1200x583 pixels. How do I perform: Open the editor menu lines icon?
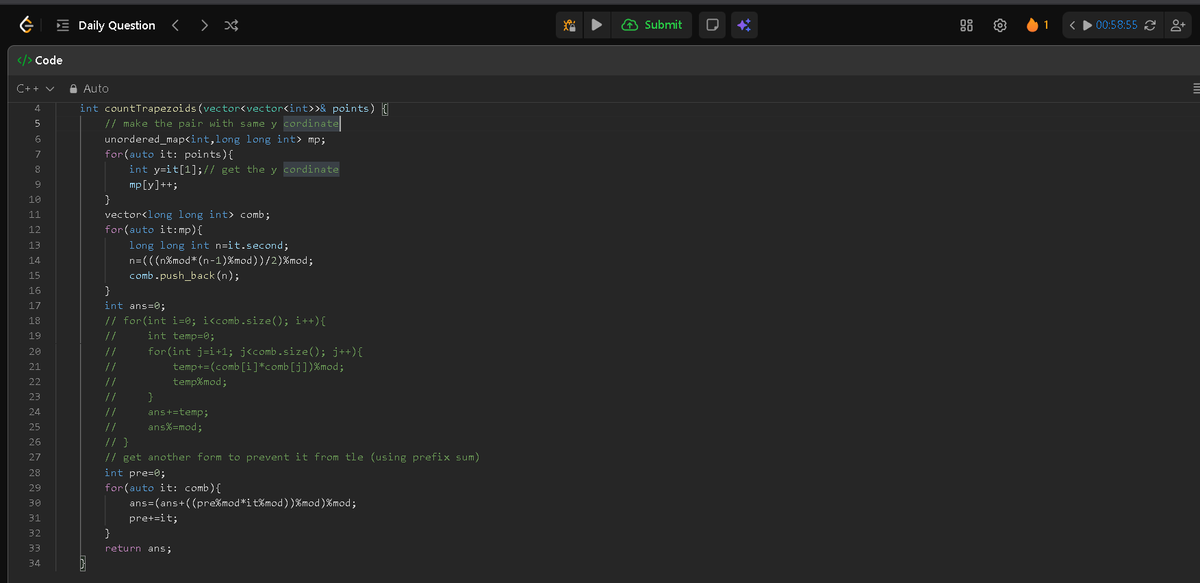click(x=1195, y=89)
